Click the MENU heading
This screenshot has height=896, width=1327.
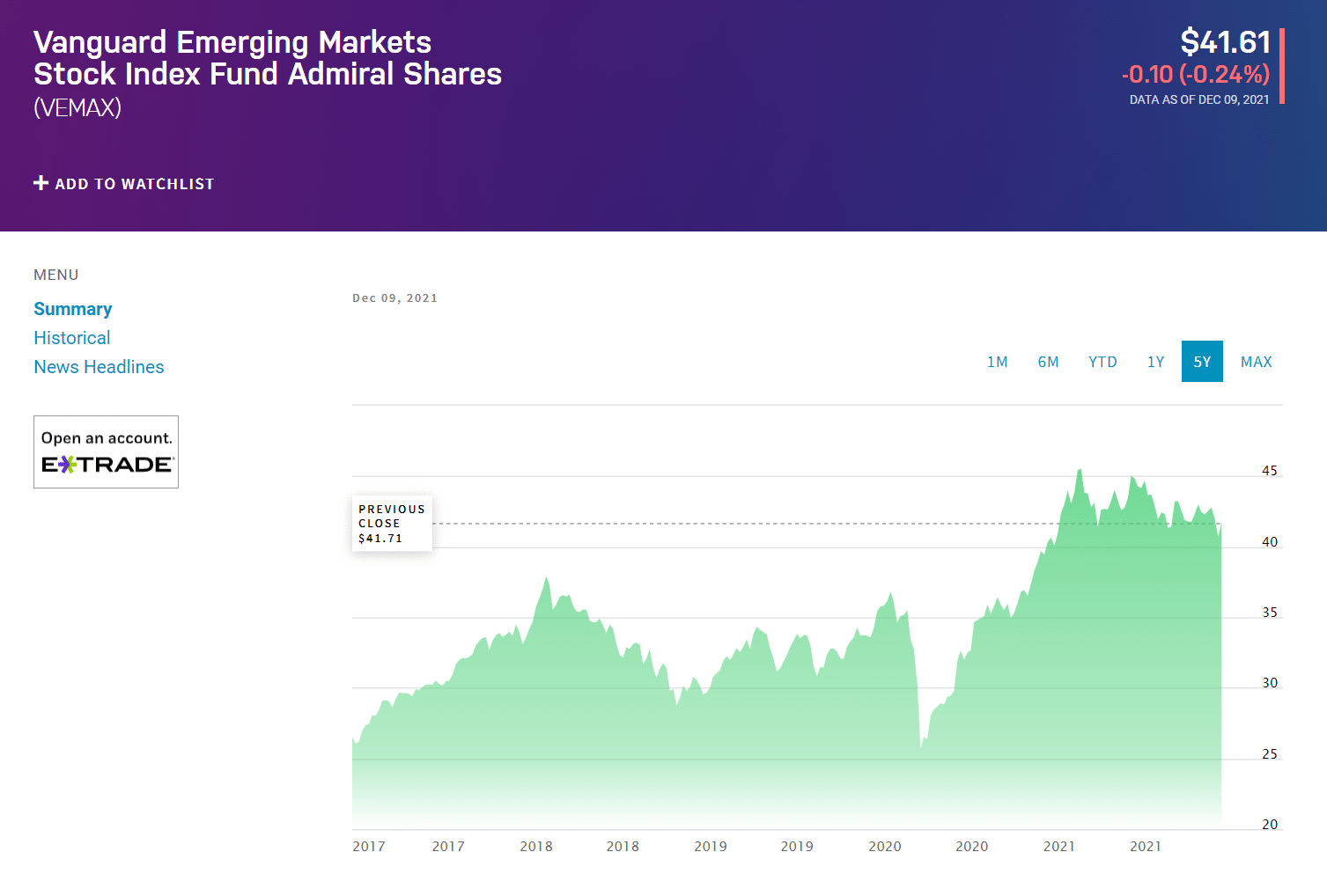[56, 275]
